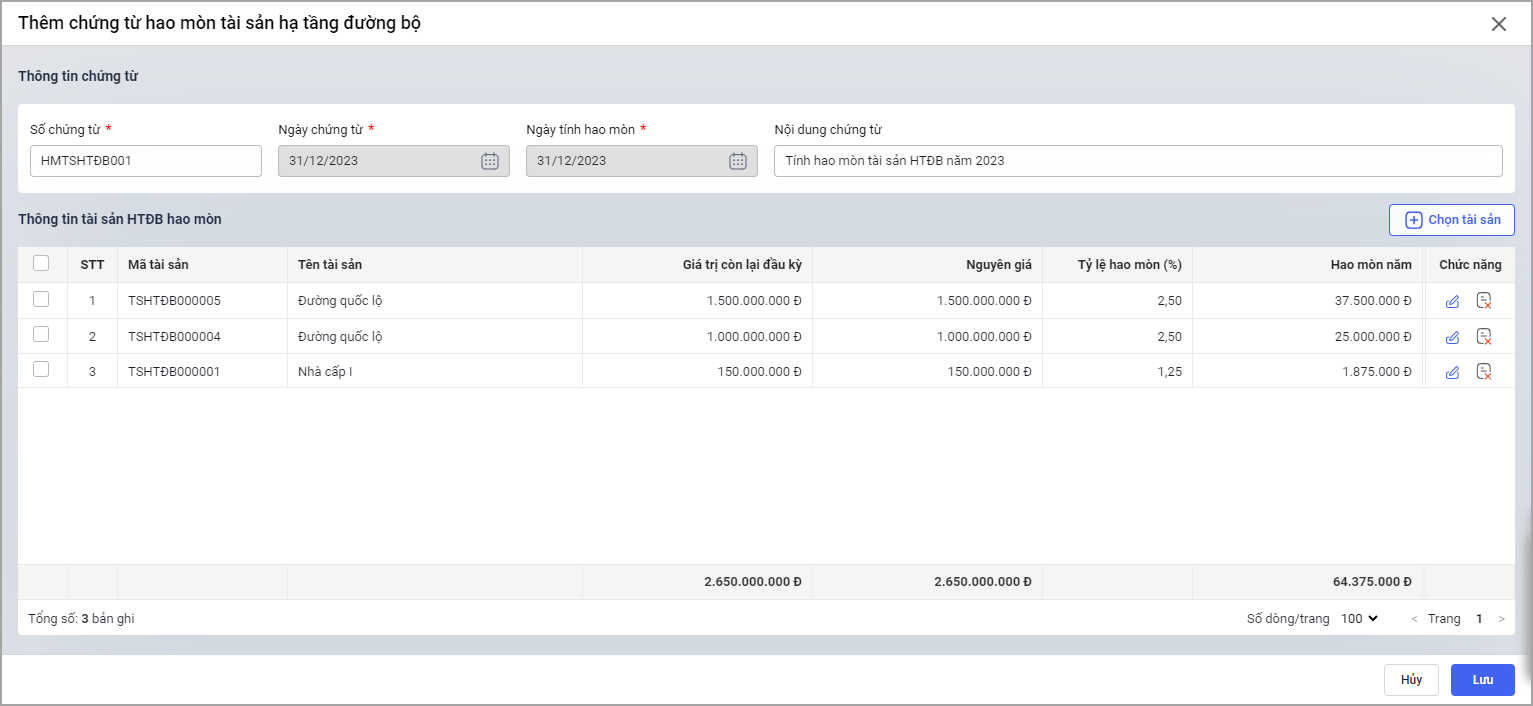Tick the checkbox for Nhà cấp I
1533x706 pixels.
pyautogui.click(x=41, y=370)
